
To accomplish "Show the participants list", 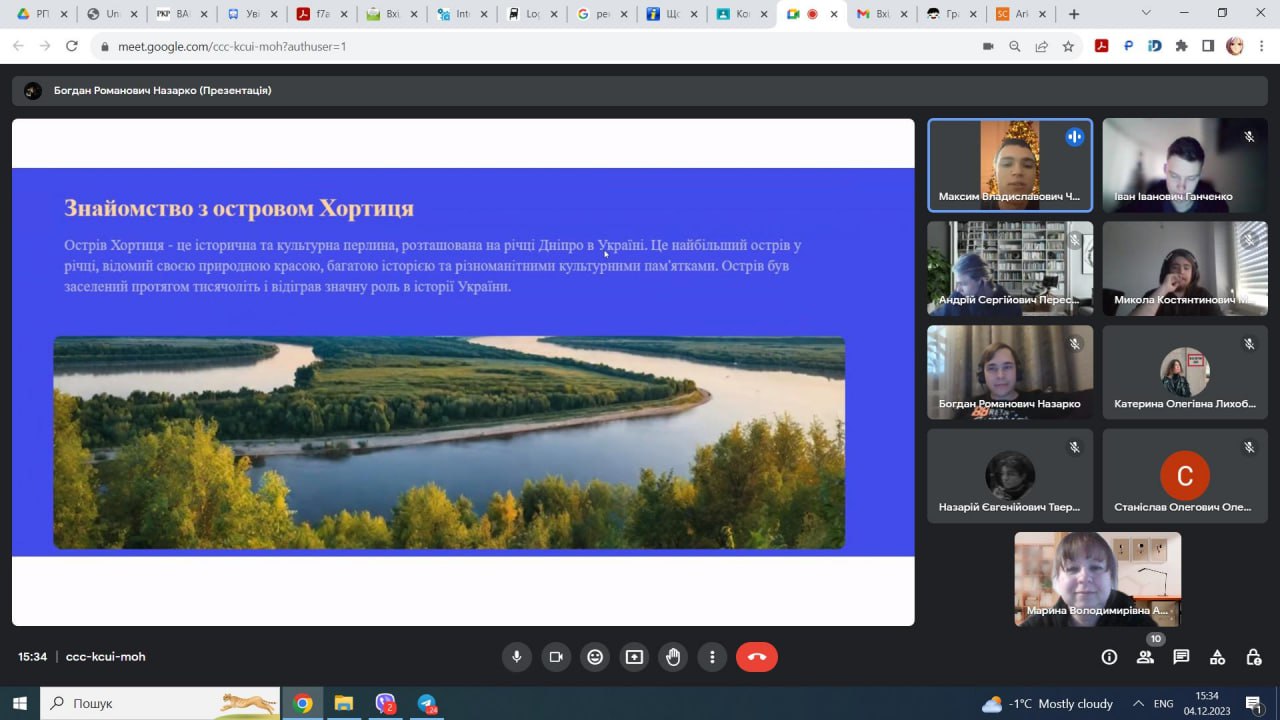I will tap(1145, 657).
